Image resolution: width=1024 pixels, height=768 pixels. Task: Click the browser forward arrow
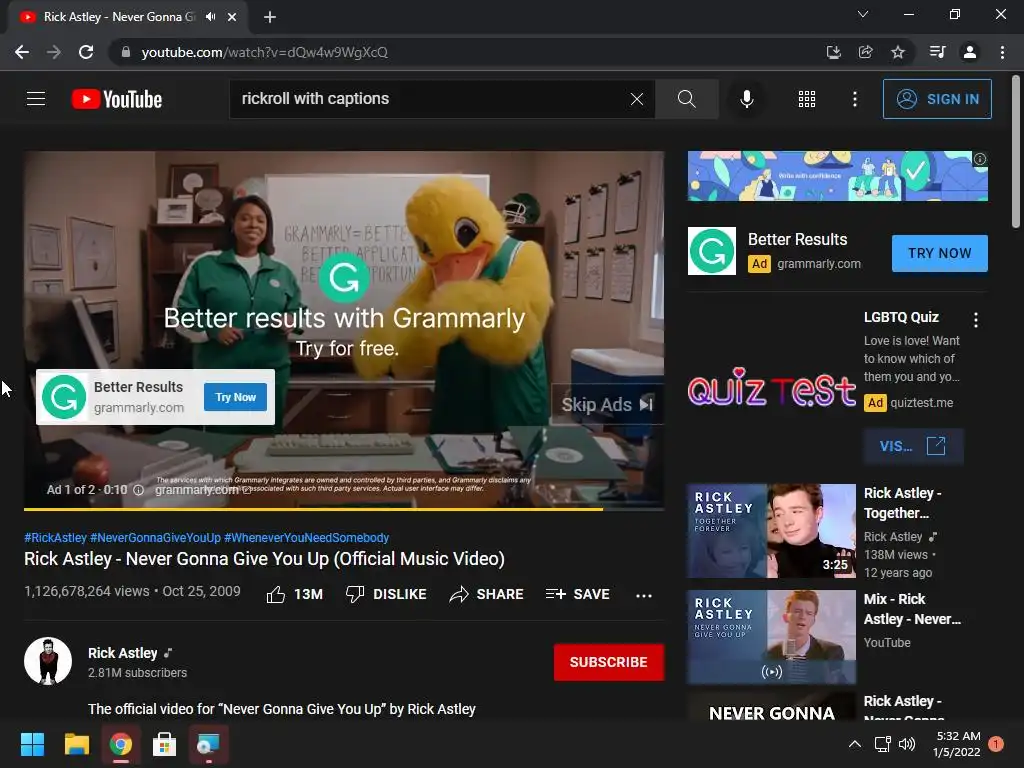[54, 52]
